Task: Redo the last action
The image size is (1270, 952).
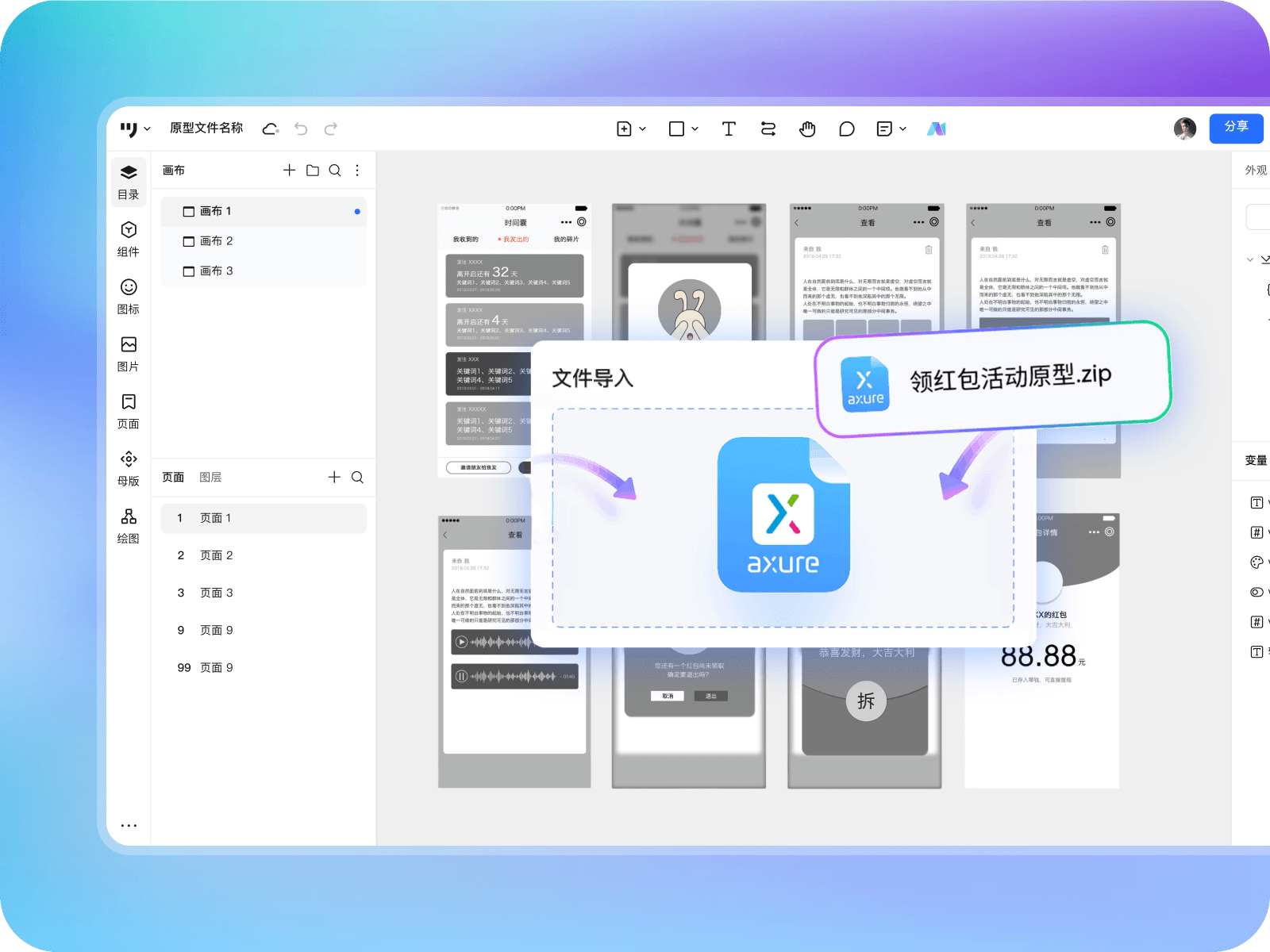Action: (x=331, y=129)
